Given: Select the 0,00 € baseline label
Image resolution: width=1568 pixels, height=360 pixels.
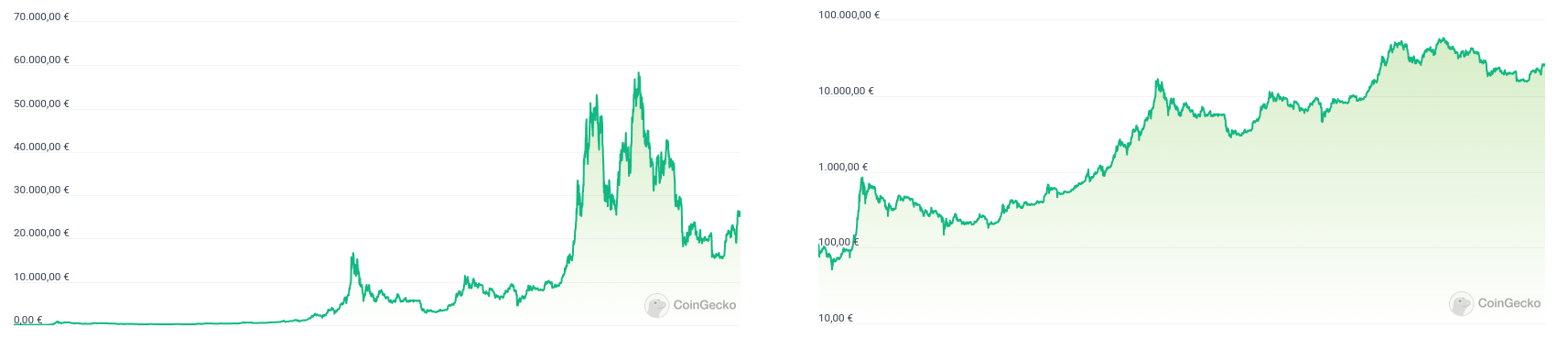Looking at the screenshot, I should pyautogui.click(x=27, y=321).
